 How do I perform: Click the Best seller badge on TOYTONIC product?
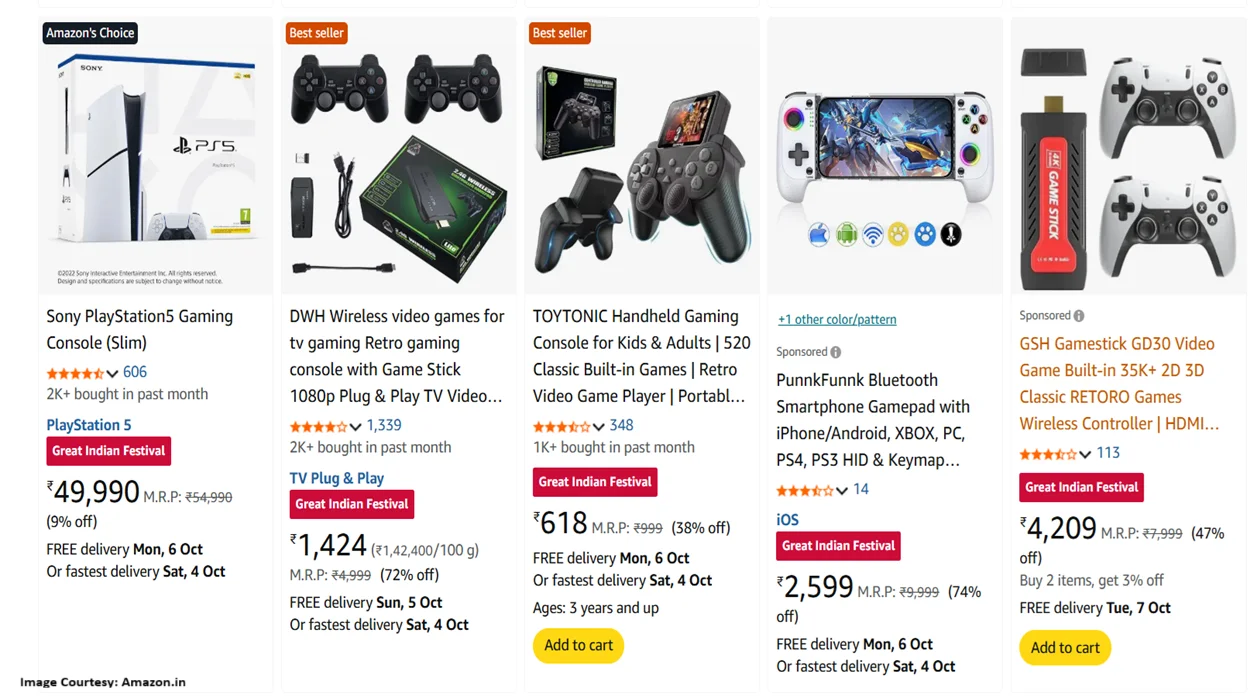coord(559,33)
